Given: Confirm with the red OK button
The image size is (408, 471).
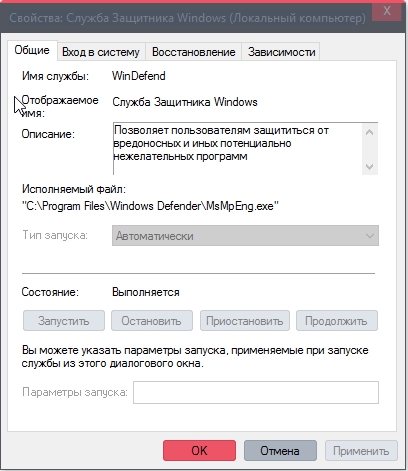Looking at the screenshot, I should (x=199, y=451).
